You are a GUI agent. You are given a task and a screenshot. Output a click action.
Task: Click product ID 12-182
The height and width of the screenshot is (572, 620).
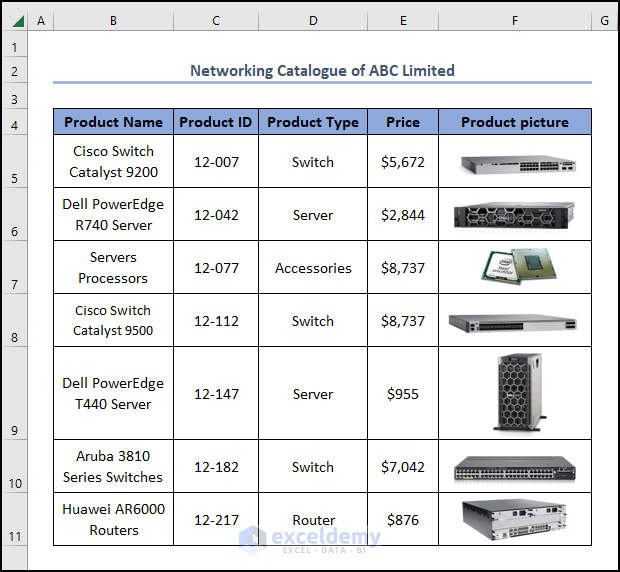pyautogui.click(x=216, y=466)
